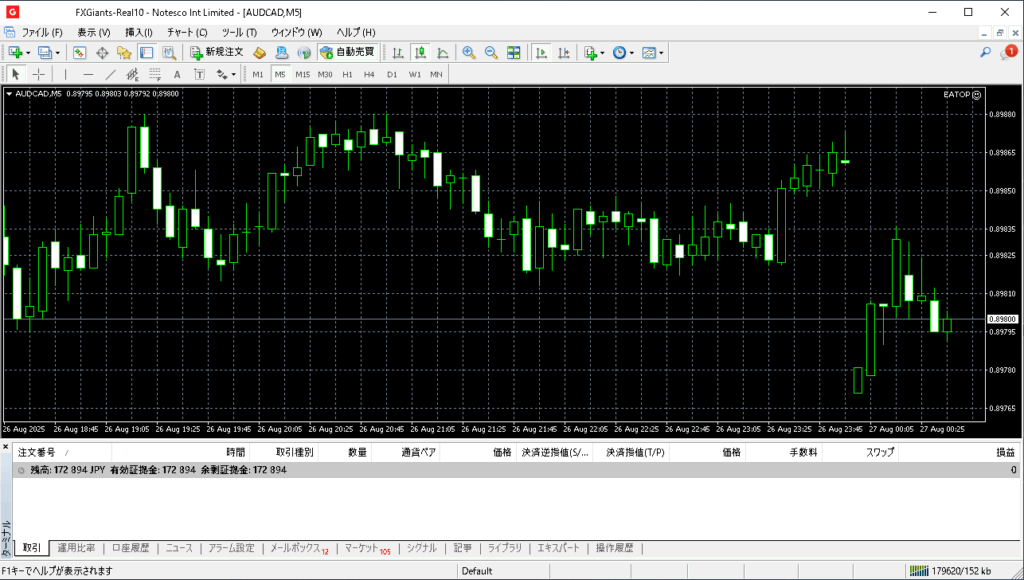Open the チャート (C) menu
The image size is (1024, 580).
point(187,32)
